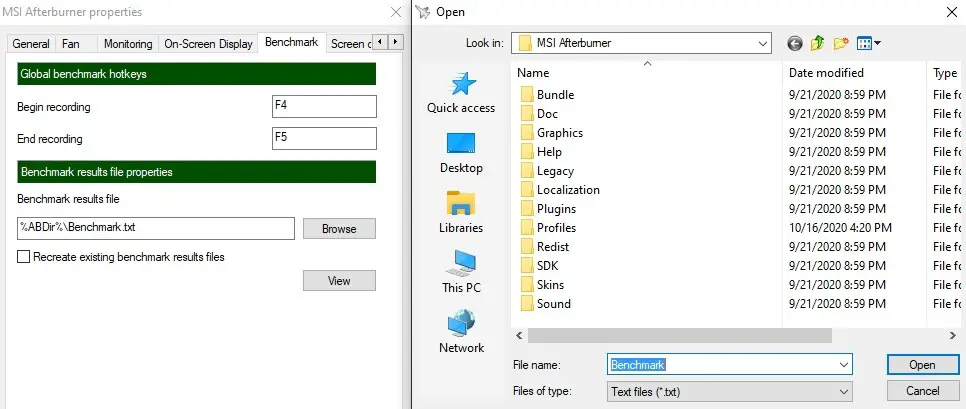
Task: Select Quick access in the places bar
Action: (x=461, y=92)
